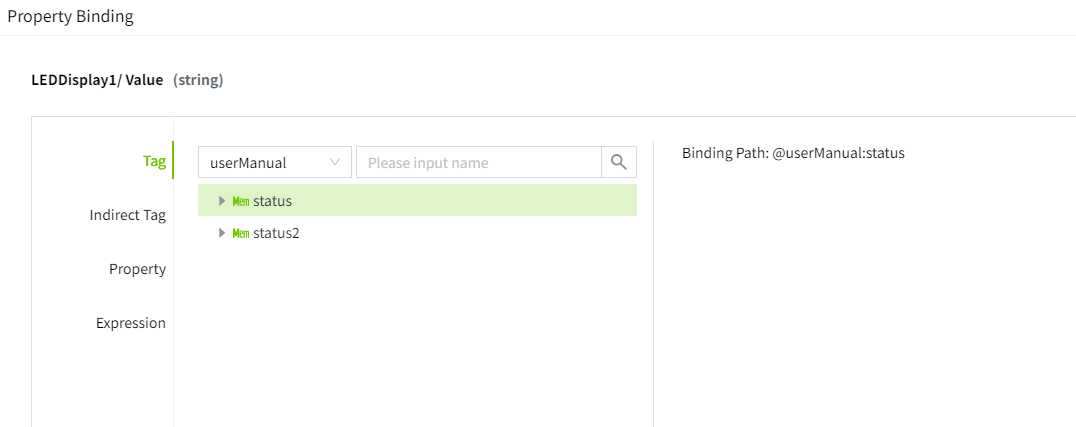Click the Property Binding dialog title
This screenshot has height=427, width=1076.
[70, 17]
